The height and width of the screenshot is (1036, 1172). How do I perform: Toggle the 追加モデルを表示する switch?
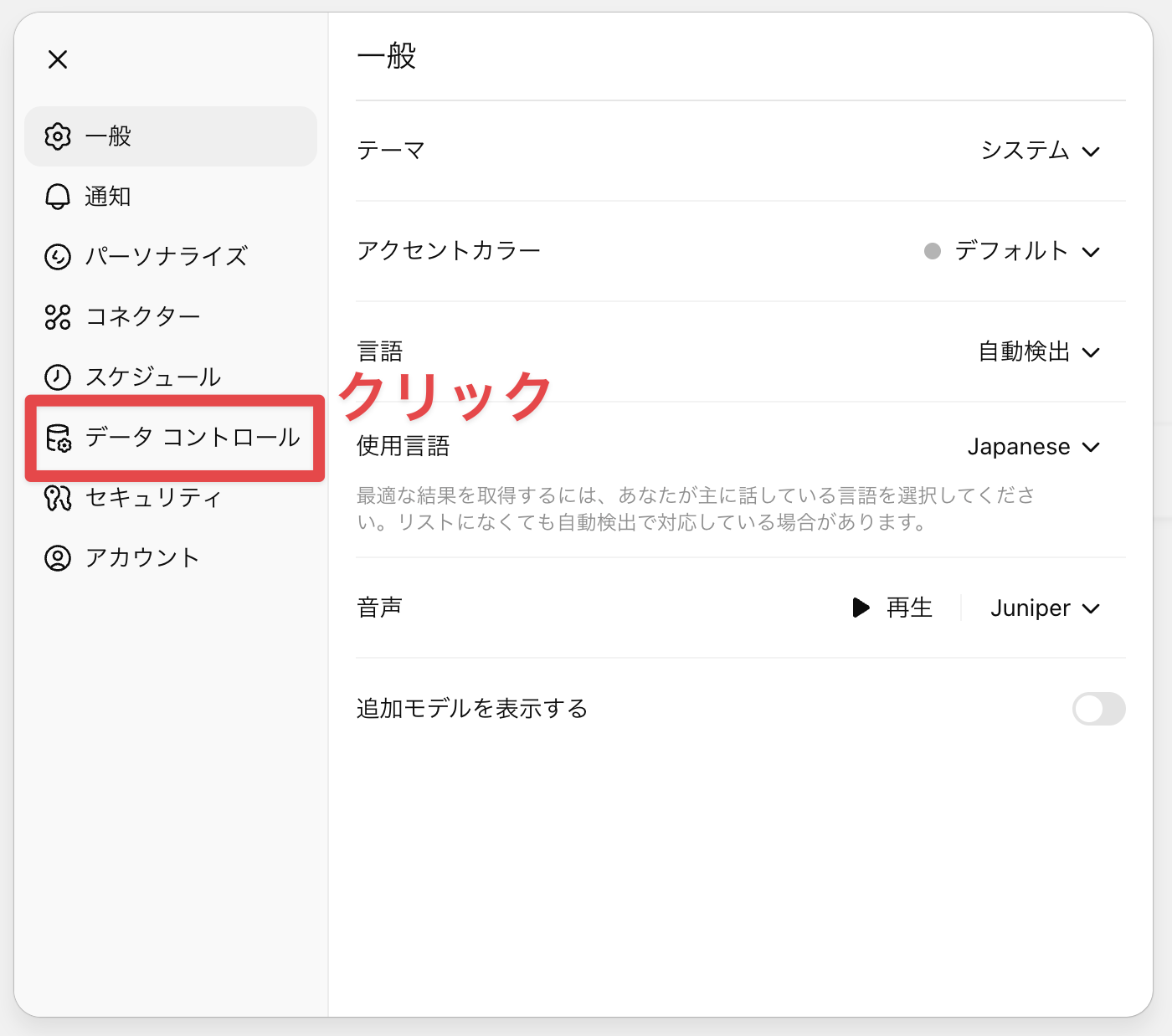1098,709
